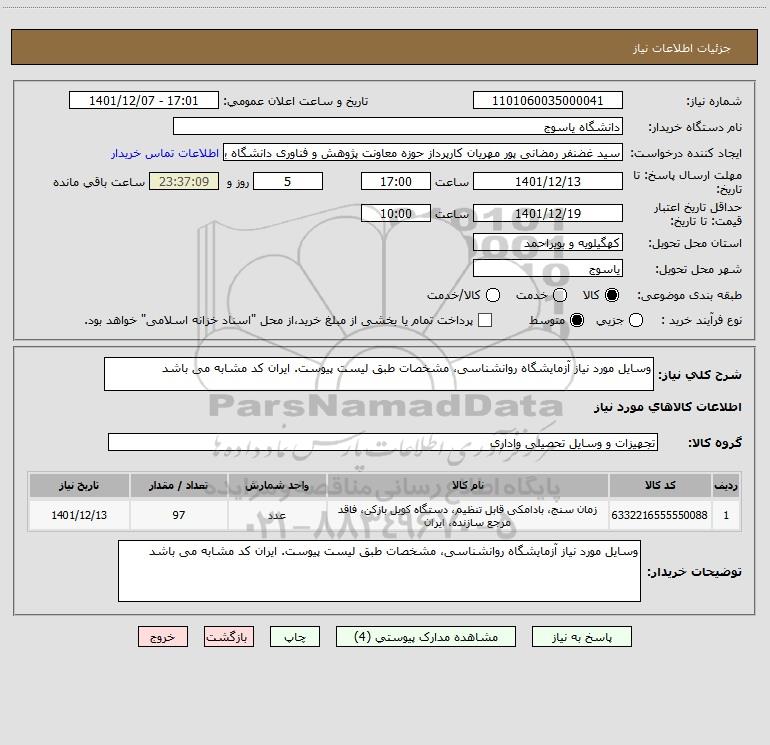
Task: Choose the متوسط purchase type radio
Action: point(577,320)
